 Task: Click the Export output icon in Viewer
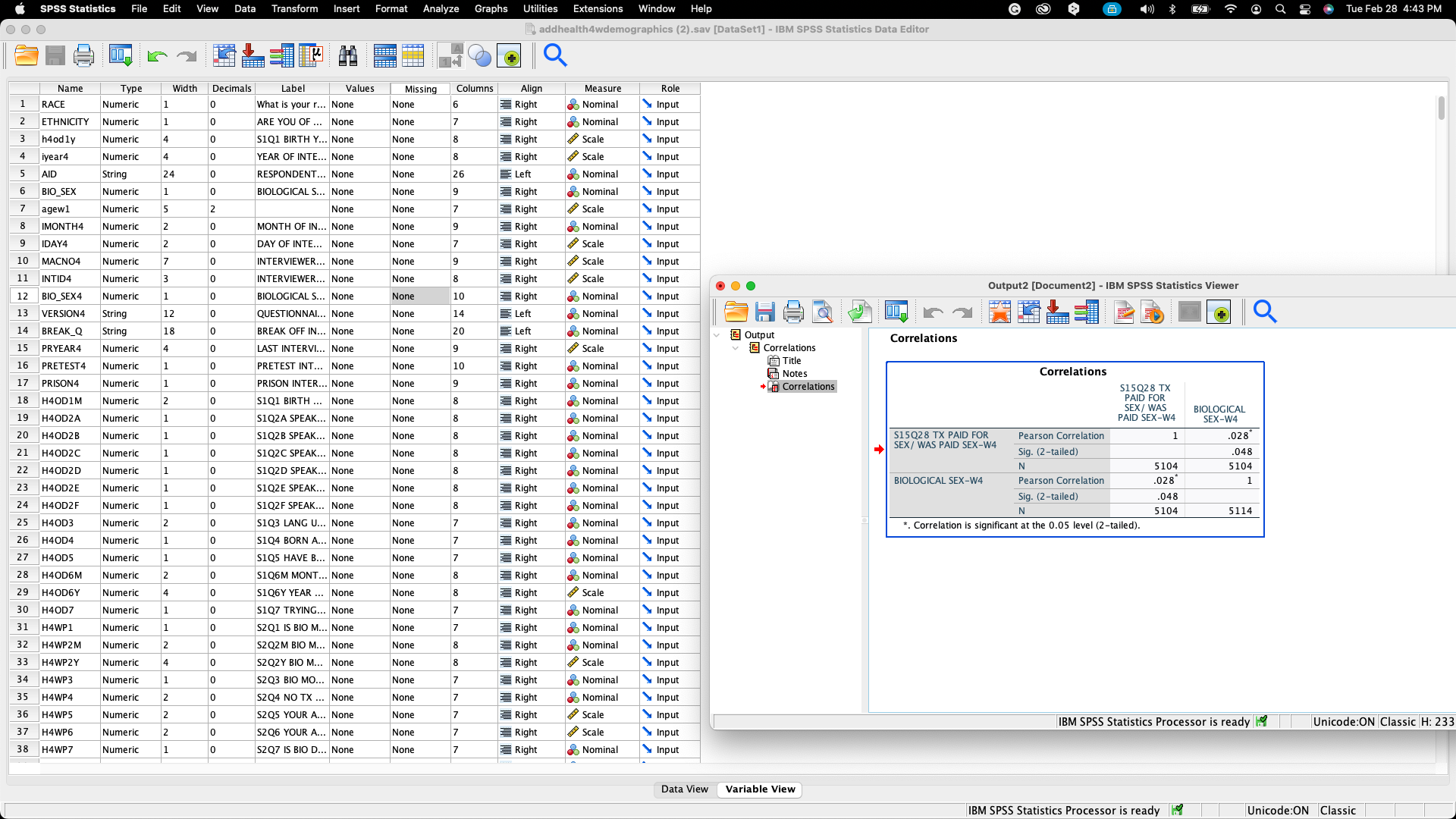[x=859, y=312]
